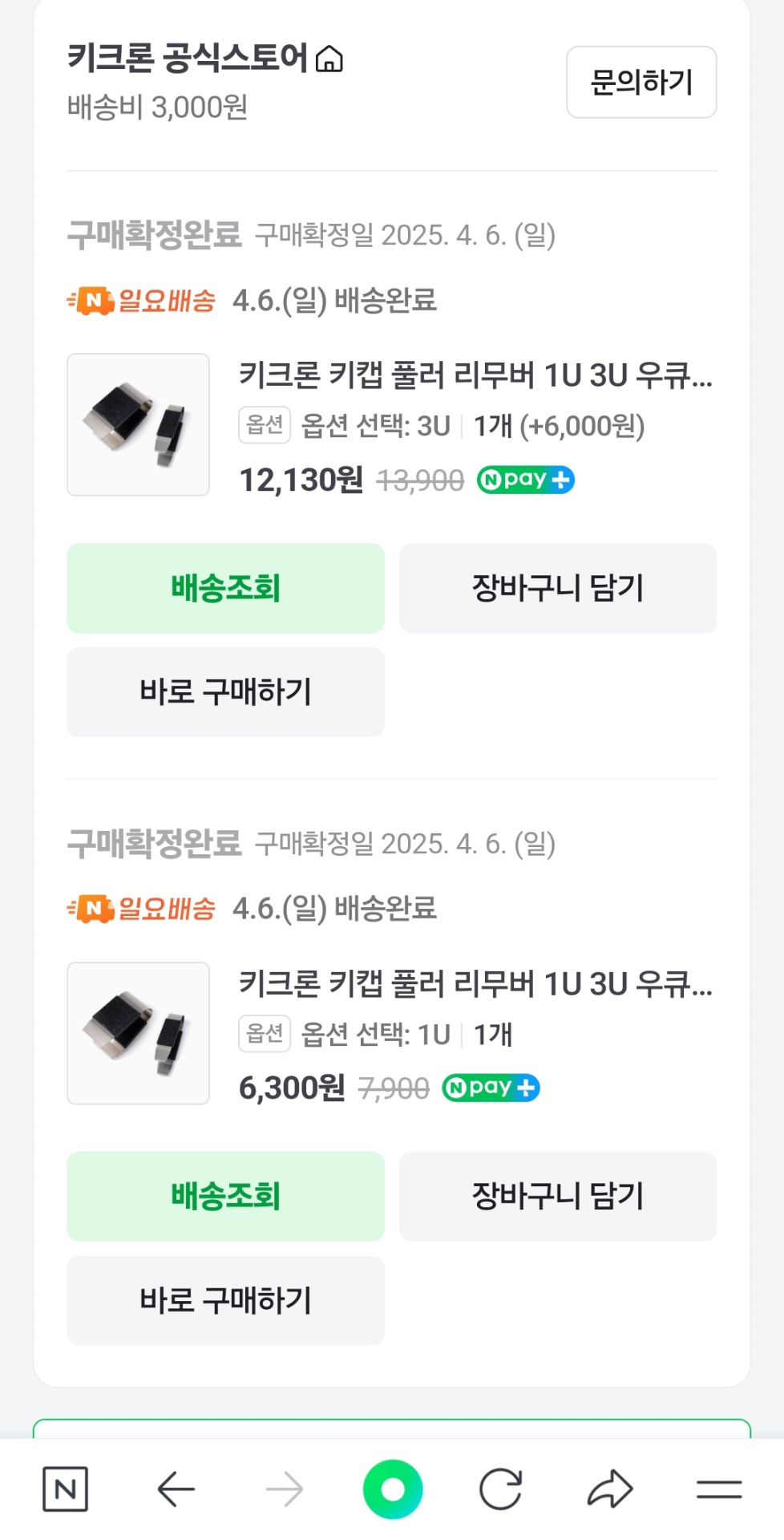Go forward with the right arrow
Screen dimensions: 784x1540
(x=285, y=1489)
